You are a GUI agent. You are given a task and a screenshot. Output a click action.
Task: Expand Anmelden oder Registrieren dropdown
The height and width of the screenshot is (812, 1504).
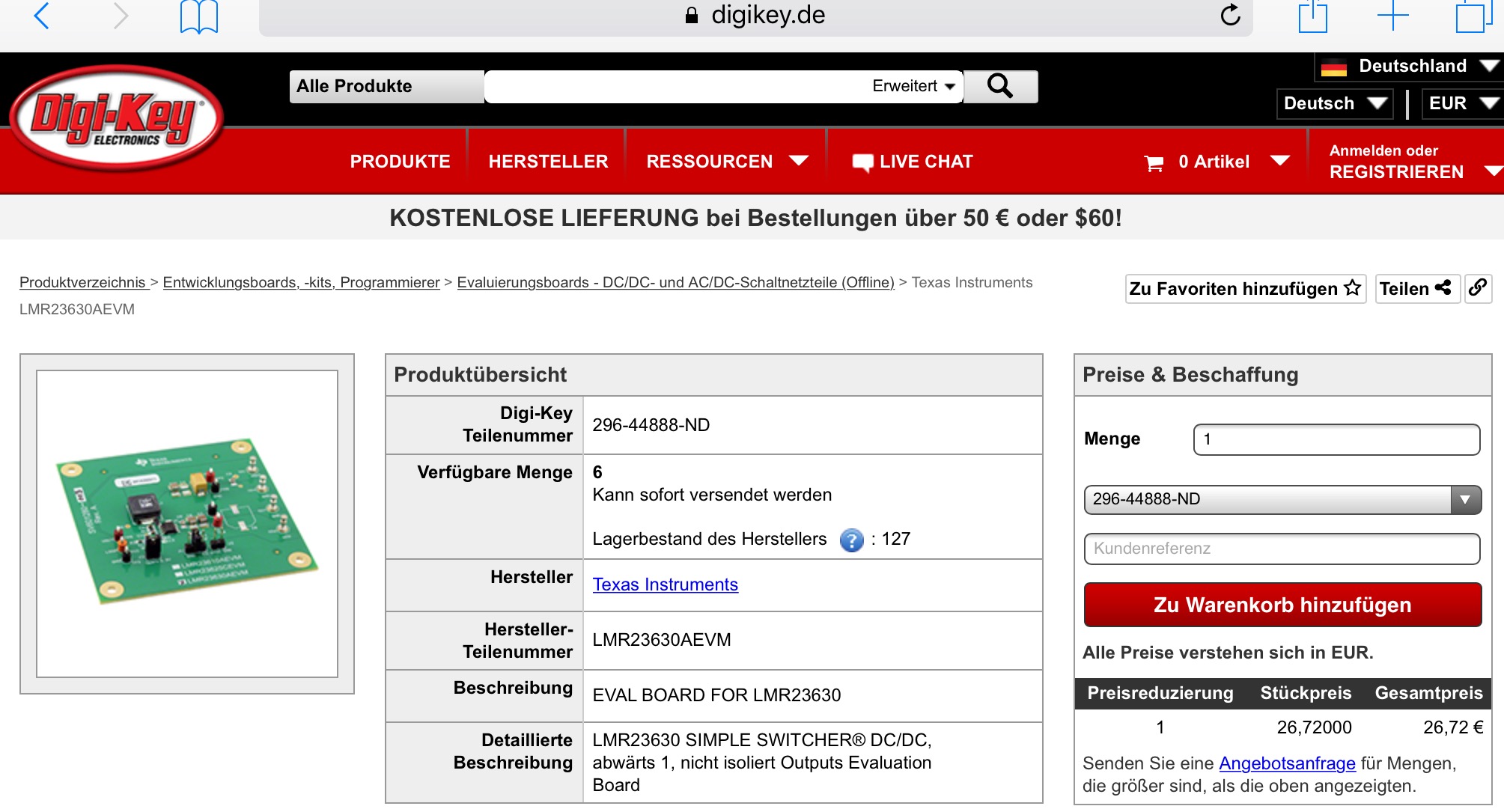coord(1494,171)
